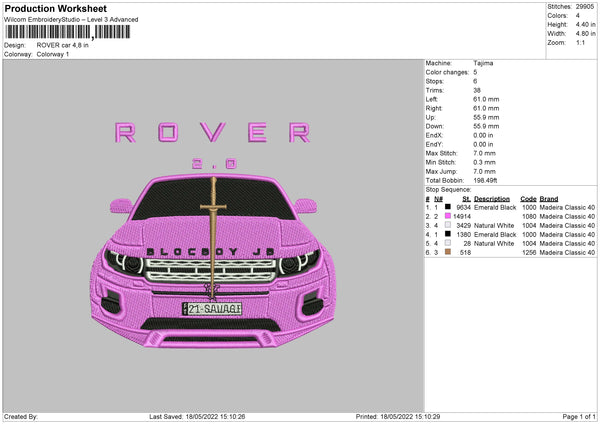Viewport: 600px width, 424px height.
Task: Click the tan swatch in the 518-stitch row
Action: point(448,252)
